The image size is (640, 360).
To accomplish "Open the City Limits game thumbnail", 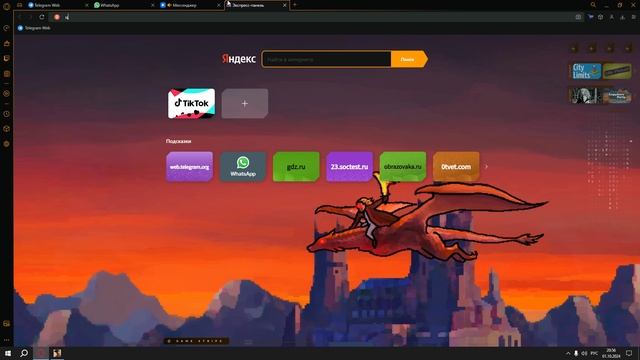I will [x=586, y=71].
